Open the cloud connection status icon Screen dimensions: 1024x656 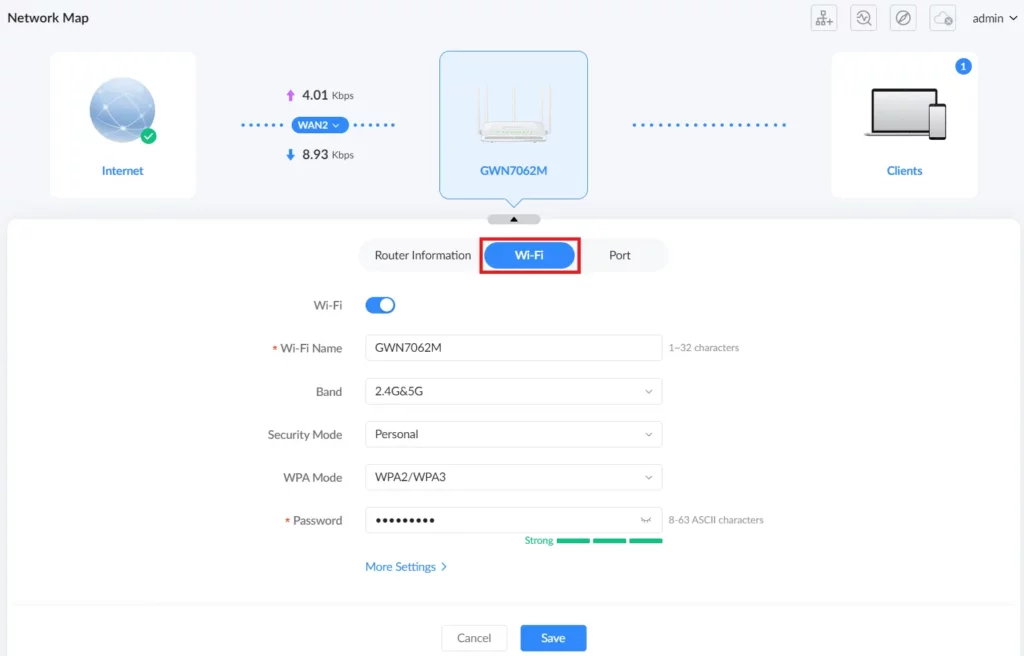(942, 18)
